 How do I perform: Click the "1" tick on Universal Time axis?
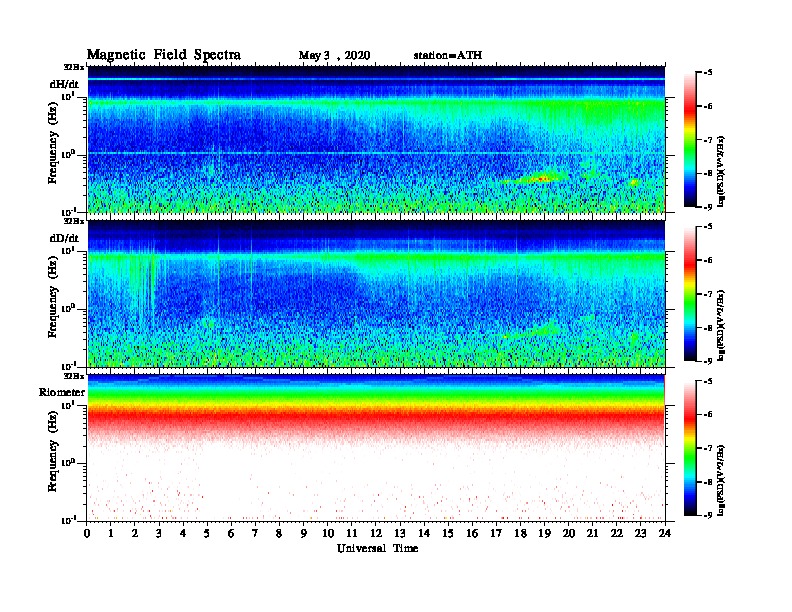[x=111, y=533]
